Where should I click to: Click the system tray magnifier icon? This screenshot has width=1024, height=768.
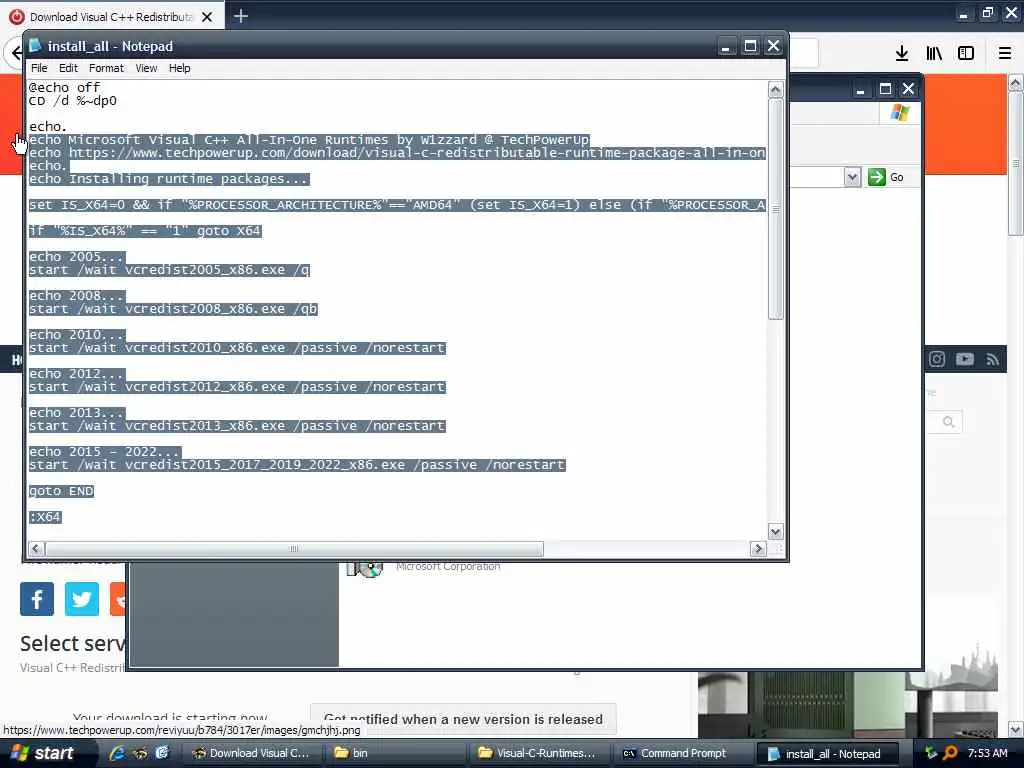pyautogui.click(x=950, y=753)
